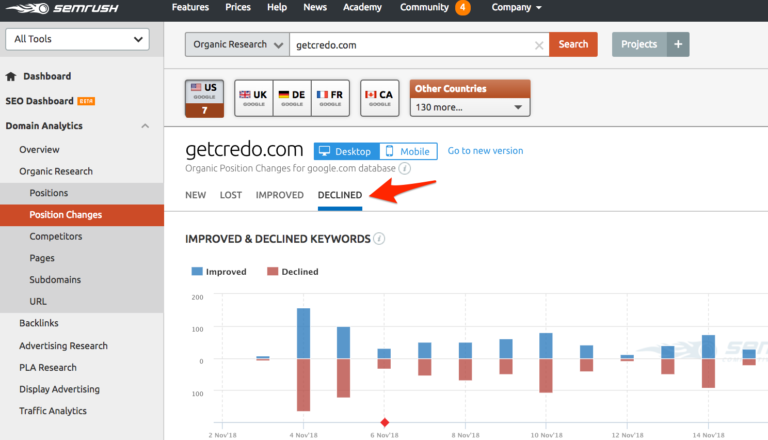Select the UK Google database
768x440 pixels.
point(254,98)
